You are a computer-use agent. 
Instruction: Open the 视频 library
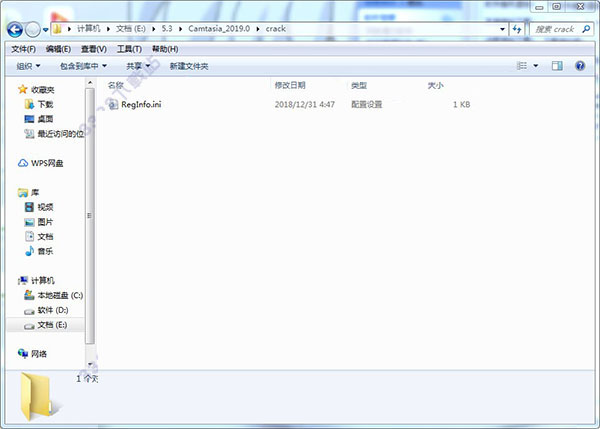click(46, 207)
